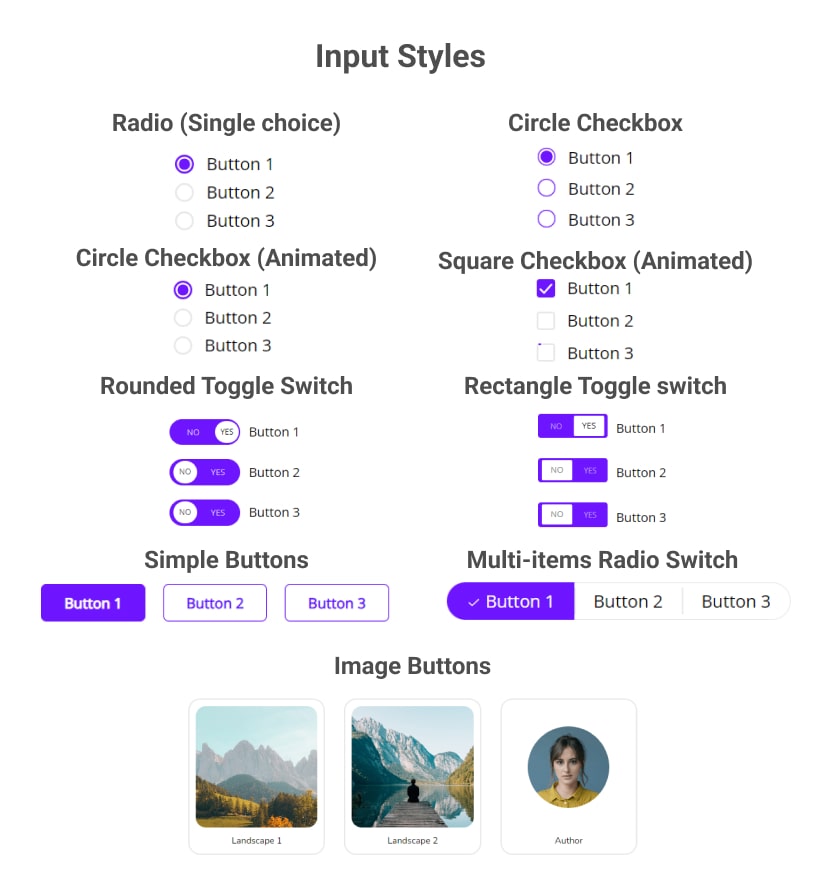Toggle the rectangle switch for Button 3

coord(573,514)
